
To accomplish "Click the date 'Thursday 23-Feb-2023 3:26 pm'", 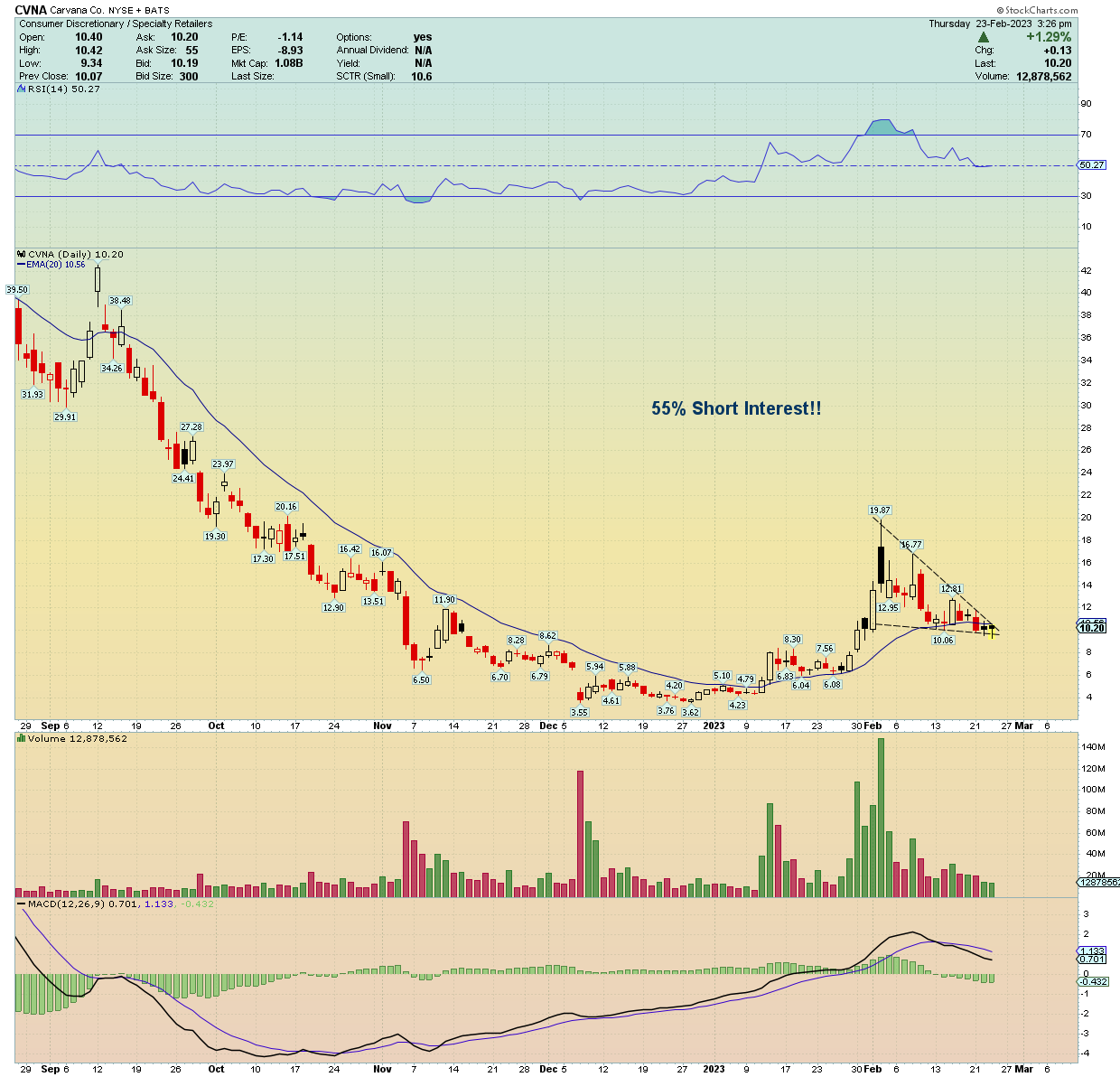I will coord(1000,23).
